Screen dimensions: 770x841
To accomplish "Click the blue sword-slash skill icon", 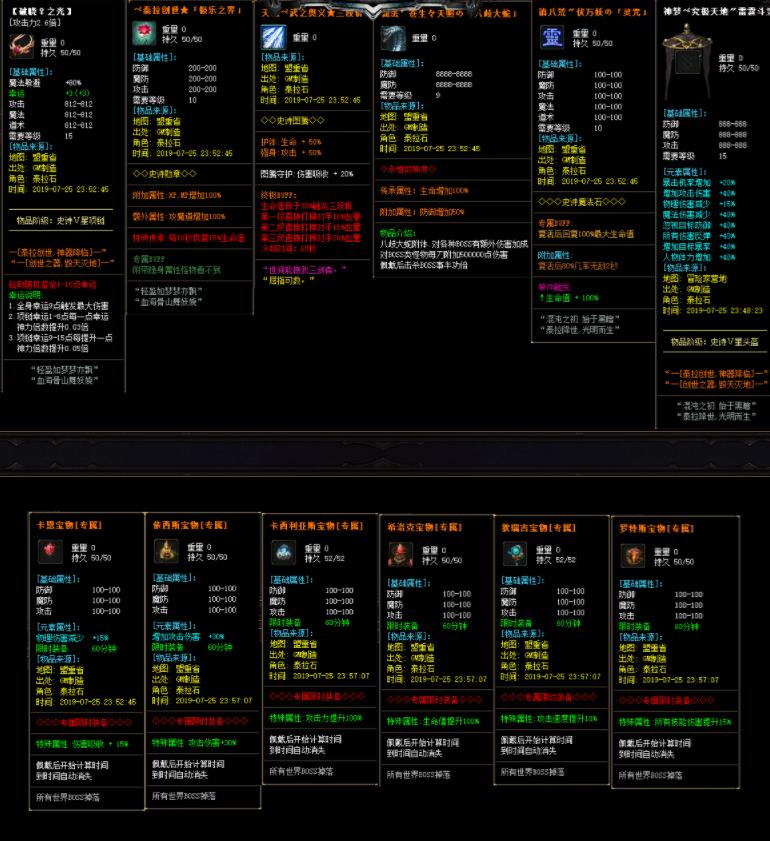I will tap(273, 37).
